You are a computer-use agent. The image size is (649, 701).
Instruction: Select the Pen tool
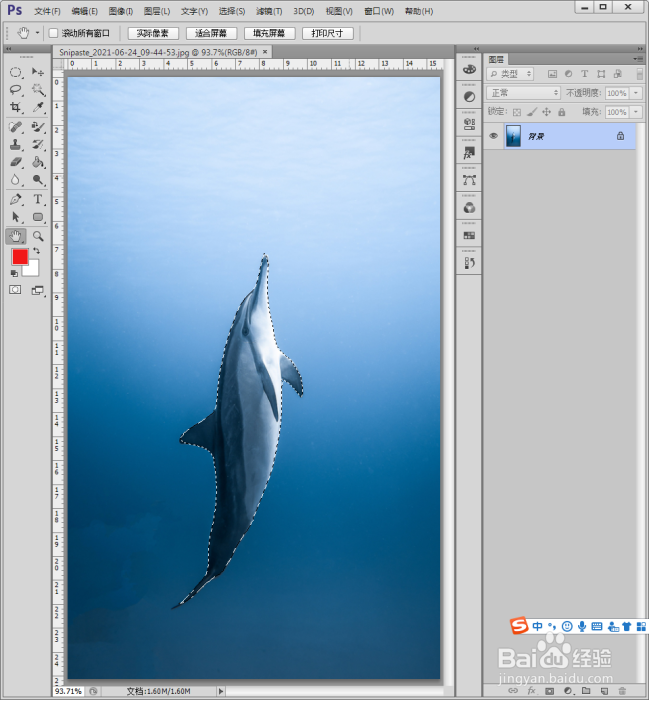pyautogui.click(x=15, y=199)
